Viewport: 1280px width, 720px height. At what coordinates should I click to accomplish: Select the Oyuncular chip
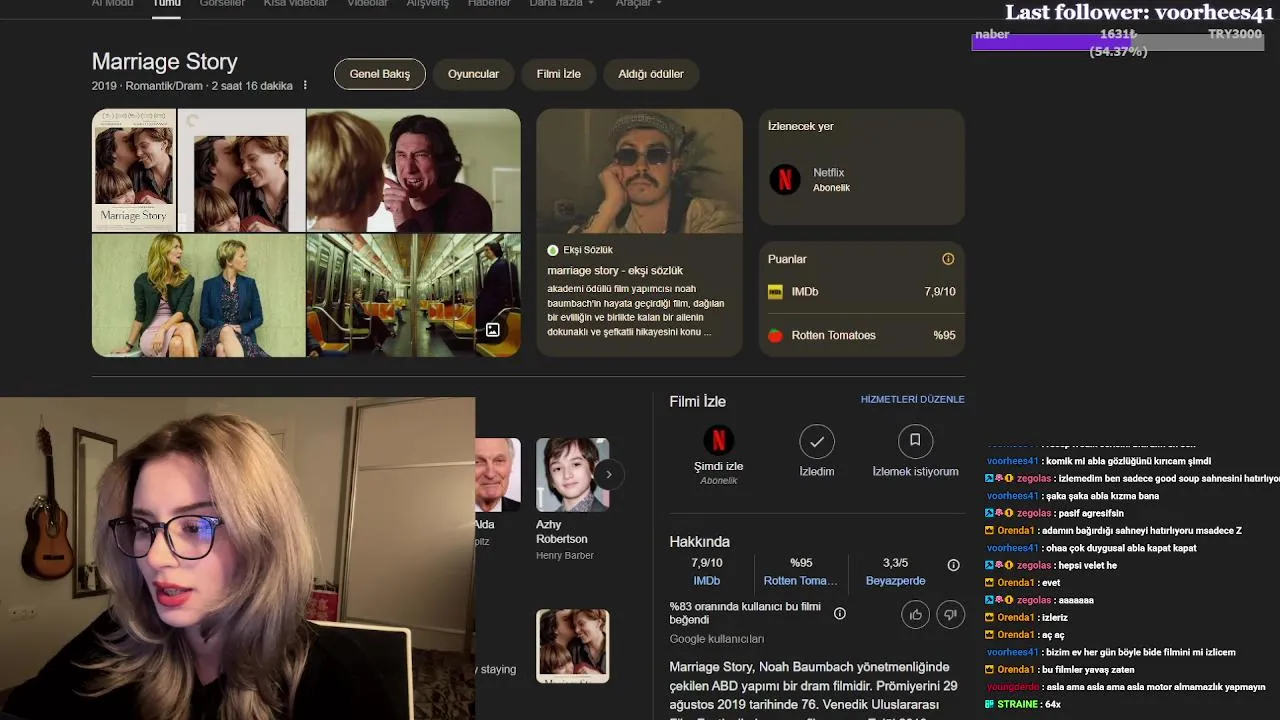point(473,74)
